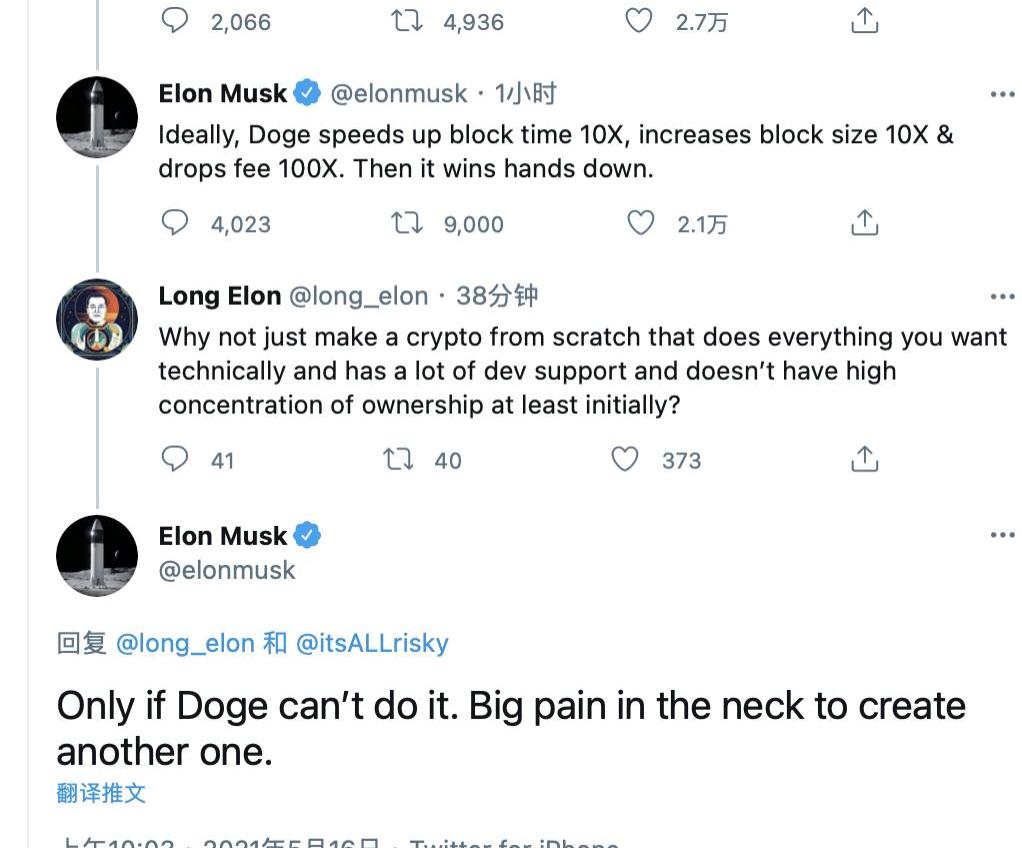Reply to Long Elon's crypto question tweet
Screen dimensions: 1022x848
176,459
